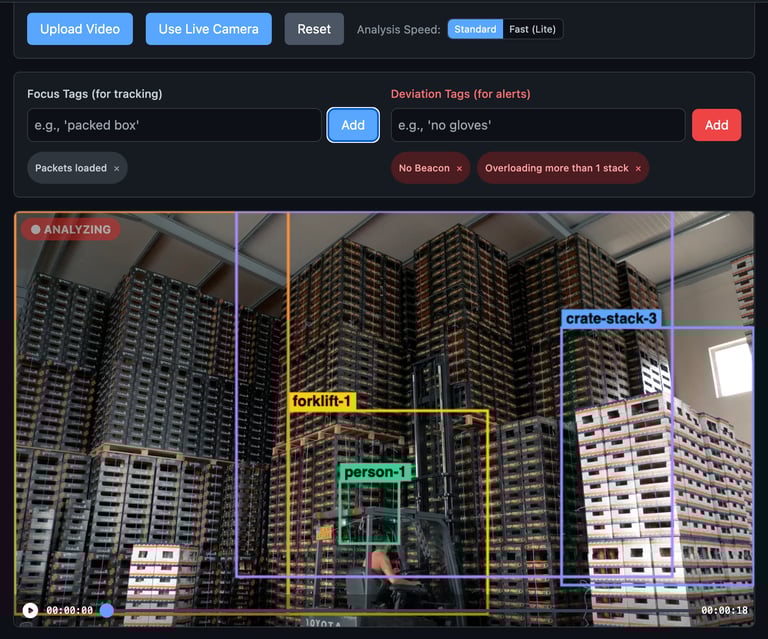The width and height of the screenshot is (768, 639).
Task: Click the video progress slider handle
Action: pos(107,610)
